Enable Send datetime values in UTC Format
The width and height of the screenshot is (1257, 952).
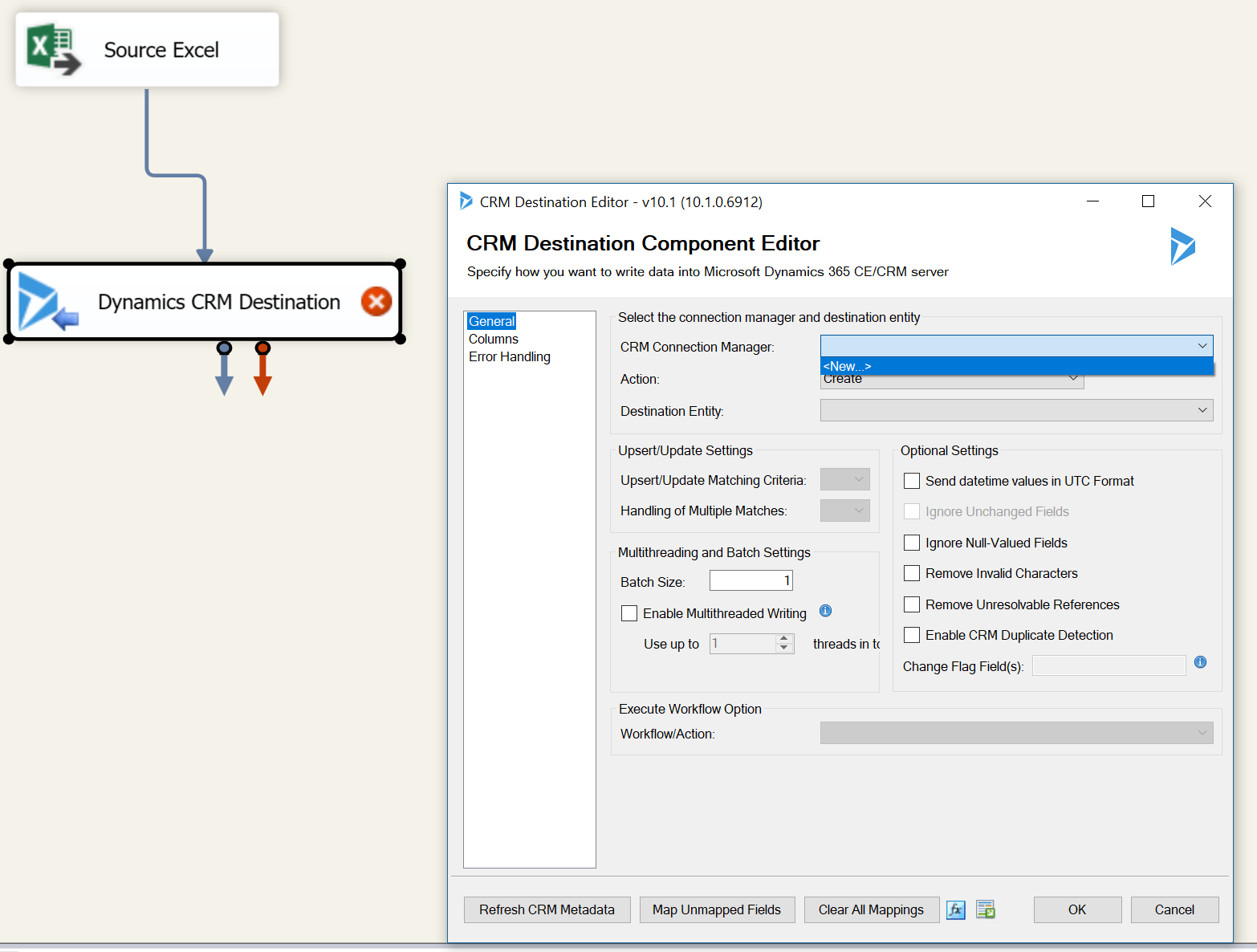tap(912, 481)
